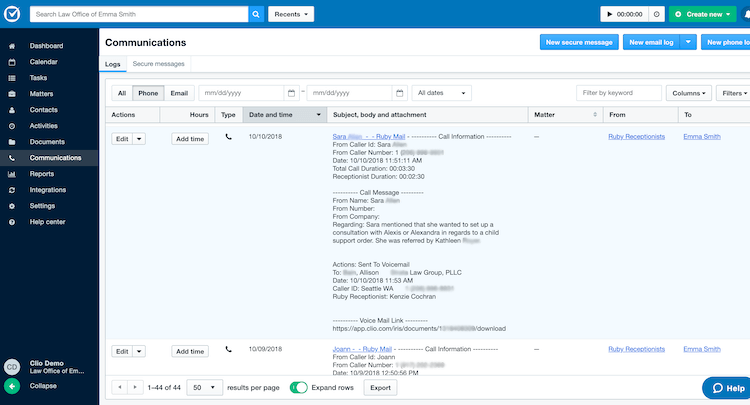Open Dashboard in the sidebar
Viewport: 750px width, 405px height.
click(46, 46)
